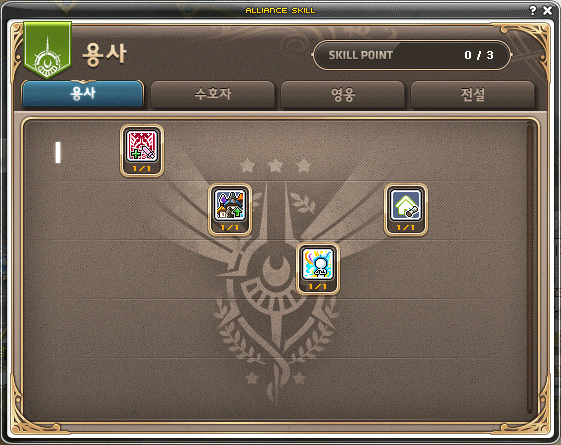
Task: Select the 전설 tab
Action: pyautogui.click(x=472, y=94)
